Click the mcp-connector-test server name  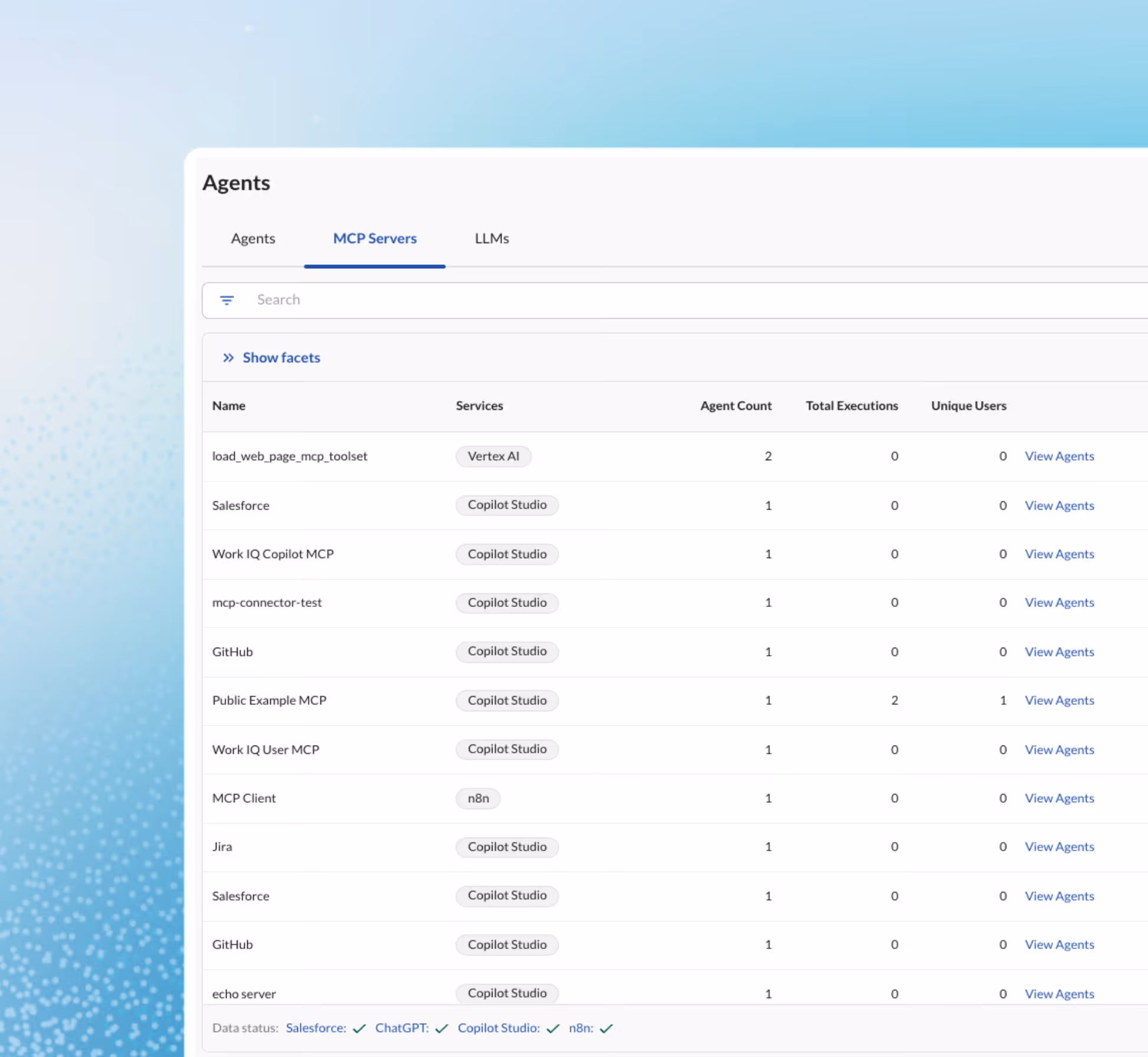[x=267, y=602]
